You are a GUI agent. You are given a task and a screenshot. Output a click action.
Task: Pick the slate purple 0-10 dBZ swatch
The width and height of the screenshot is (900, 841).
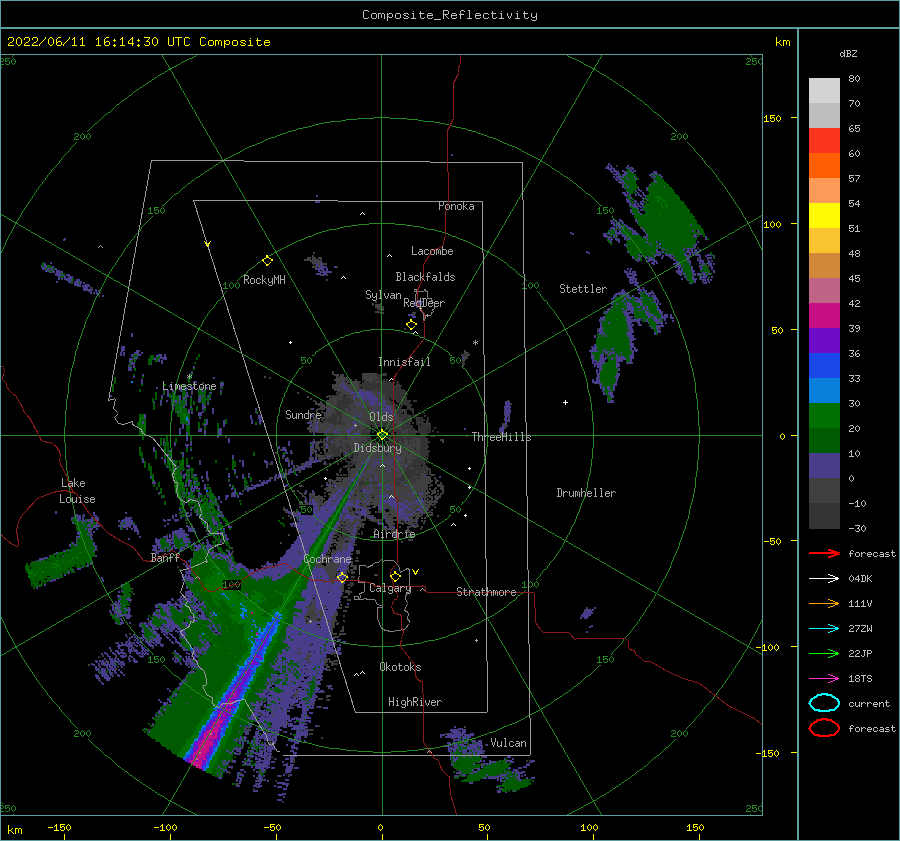[824, 466]
